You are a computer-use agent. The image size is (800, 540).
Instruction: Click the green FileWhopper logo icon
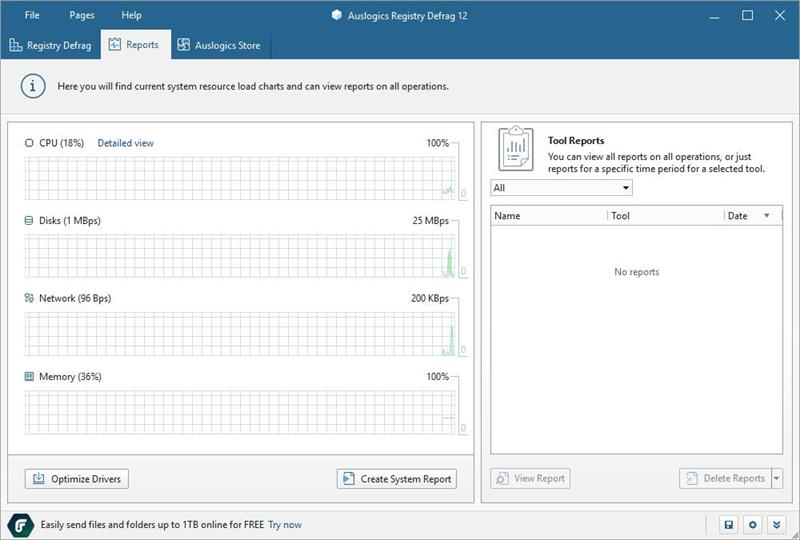[x=20, y=524]
